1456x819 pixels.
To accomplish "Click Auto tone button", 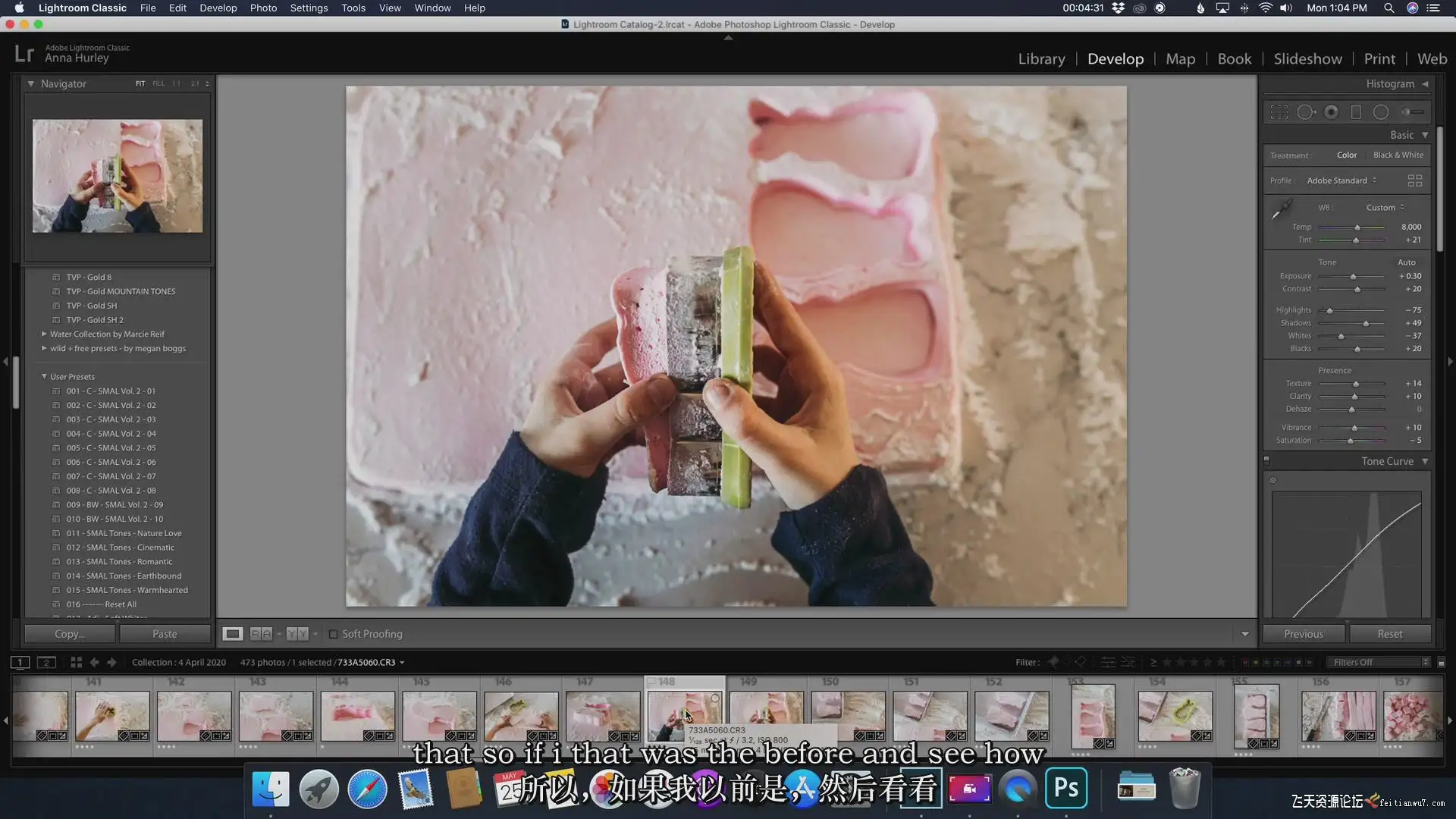I will [x=1406, y=262].
